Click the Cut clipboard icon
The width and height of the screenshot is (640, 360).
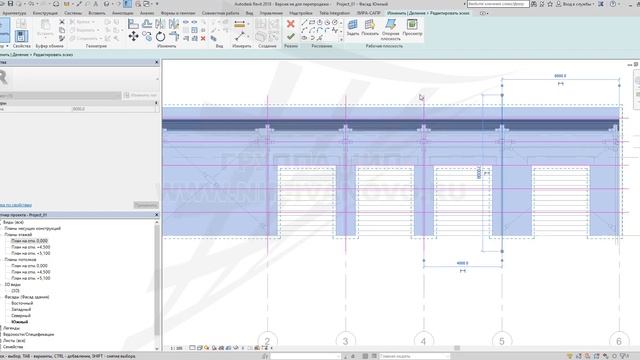click(x=62, y=22)
